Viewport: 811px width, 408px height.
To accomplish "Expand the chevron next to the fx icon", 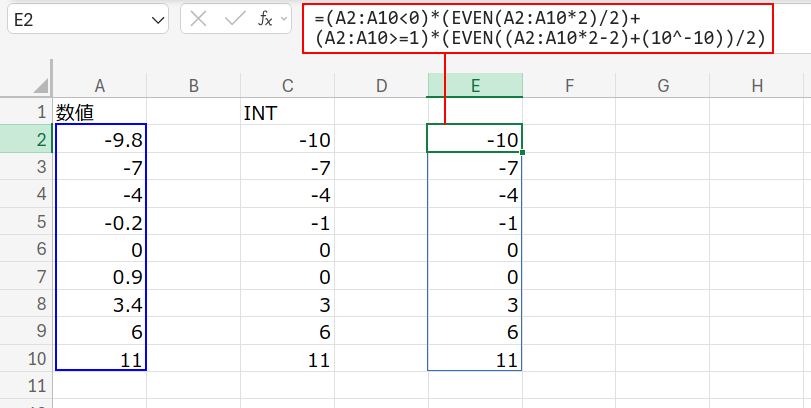I will [286, 19].
